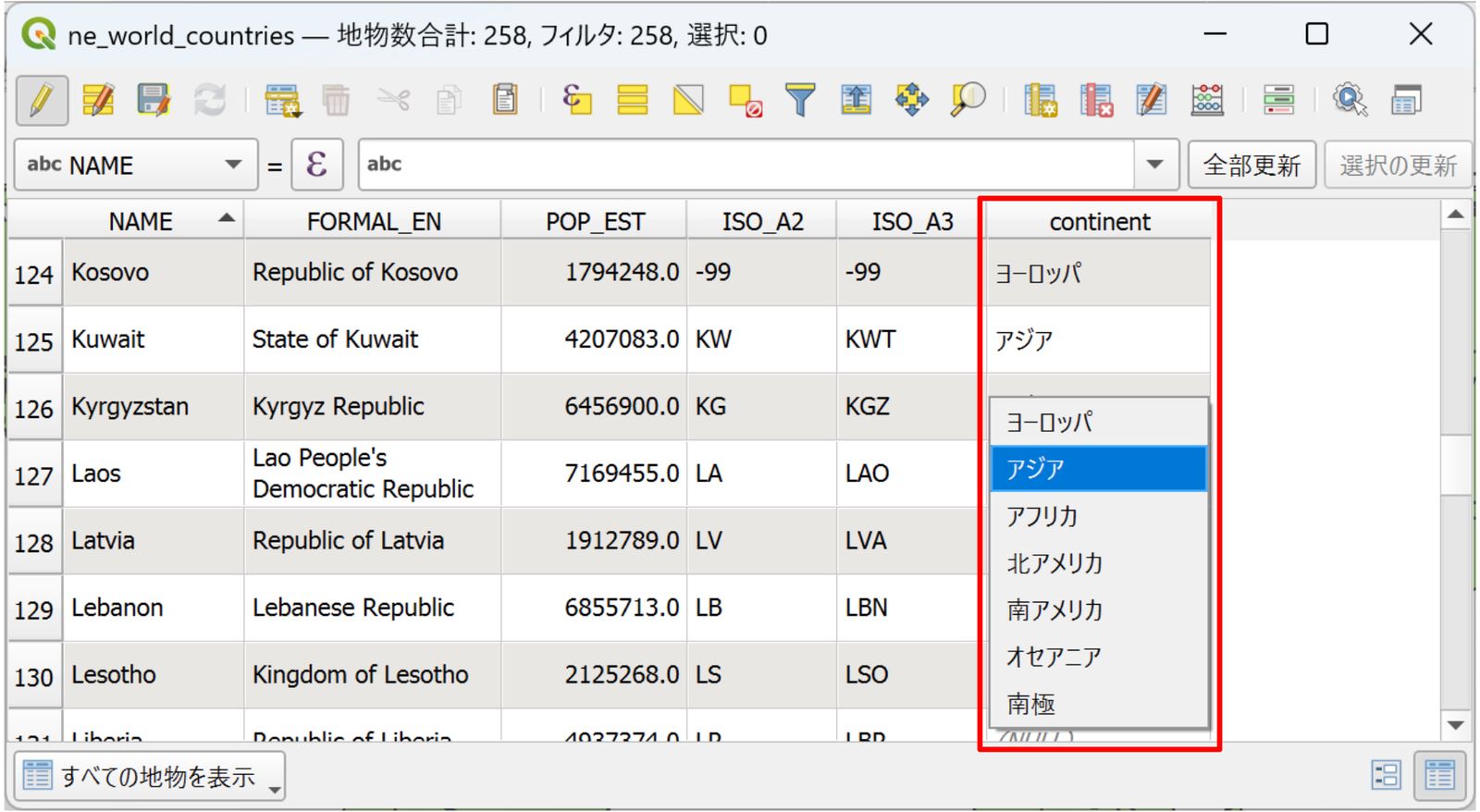
Task: Click the 全部更新 button
Action: pos(1252,165)
